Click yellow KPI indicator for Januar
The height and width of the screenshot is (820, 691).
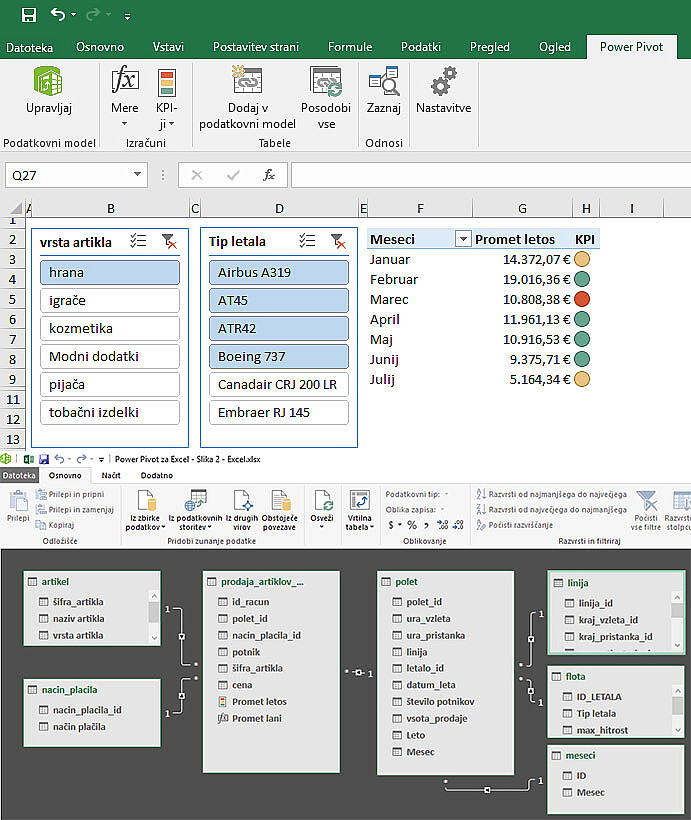[582, 259]
